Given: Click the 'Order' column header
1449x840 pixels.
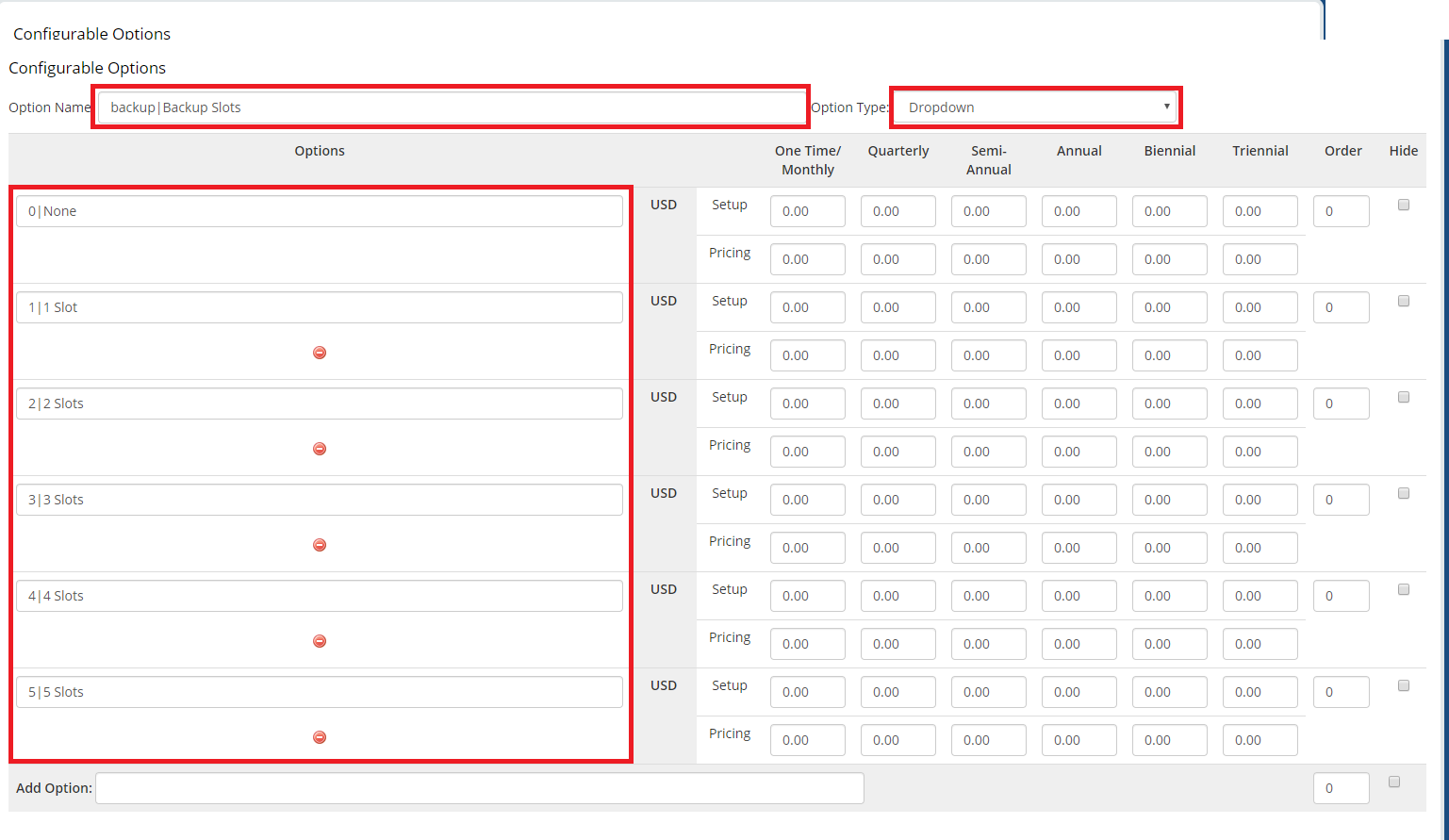Looking at the screenshot, I should pos(1343,151).
